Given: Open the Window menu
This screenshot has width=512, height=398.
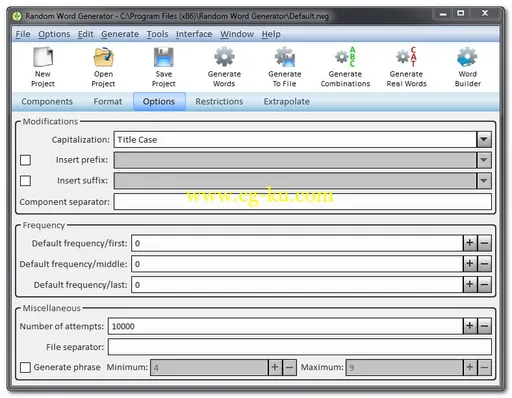Looking at the screenshot, I should (237, 34).
